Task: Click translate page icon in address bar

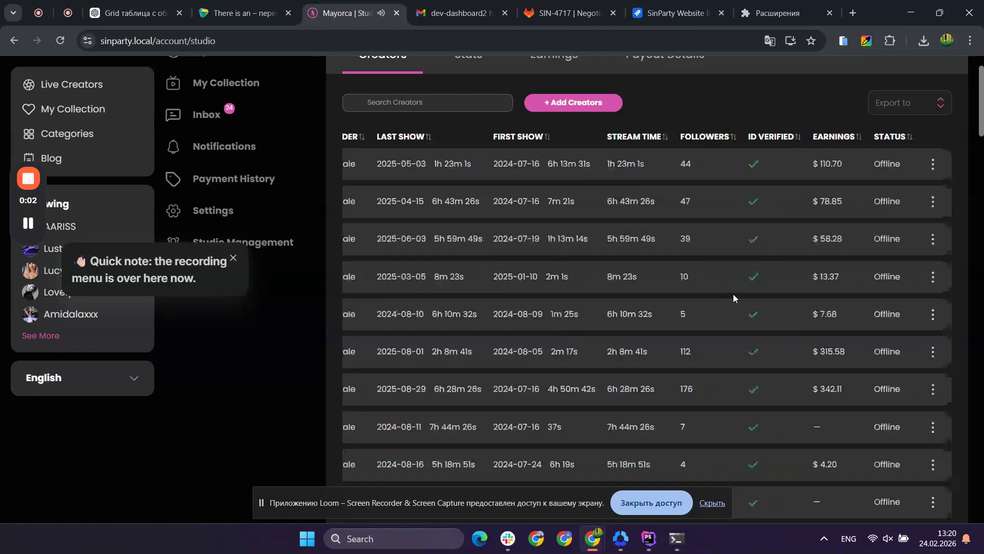Action: [769, 41]
